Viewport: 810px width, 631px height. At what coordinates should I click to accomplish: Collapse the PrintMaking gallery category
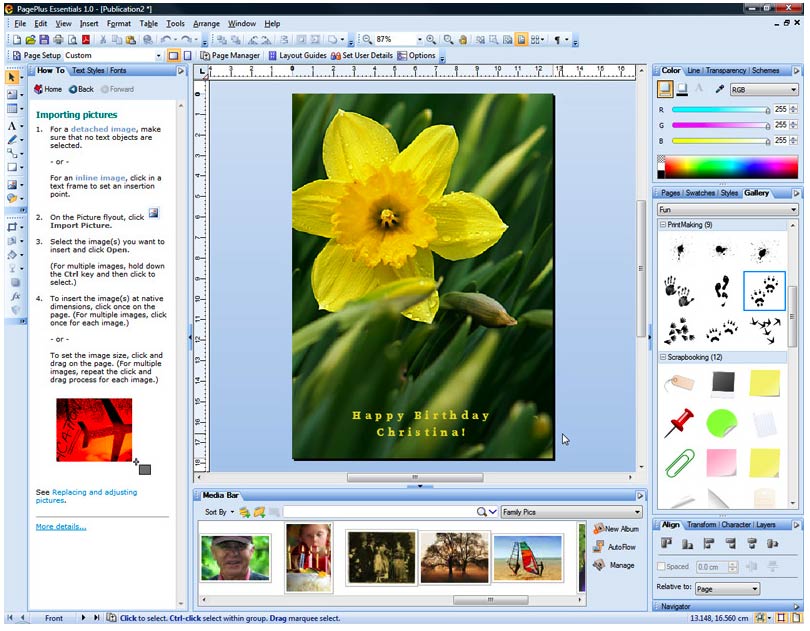(663, 225)
